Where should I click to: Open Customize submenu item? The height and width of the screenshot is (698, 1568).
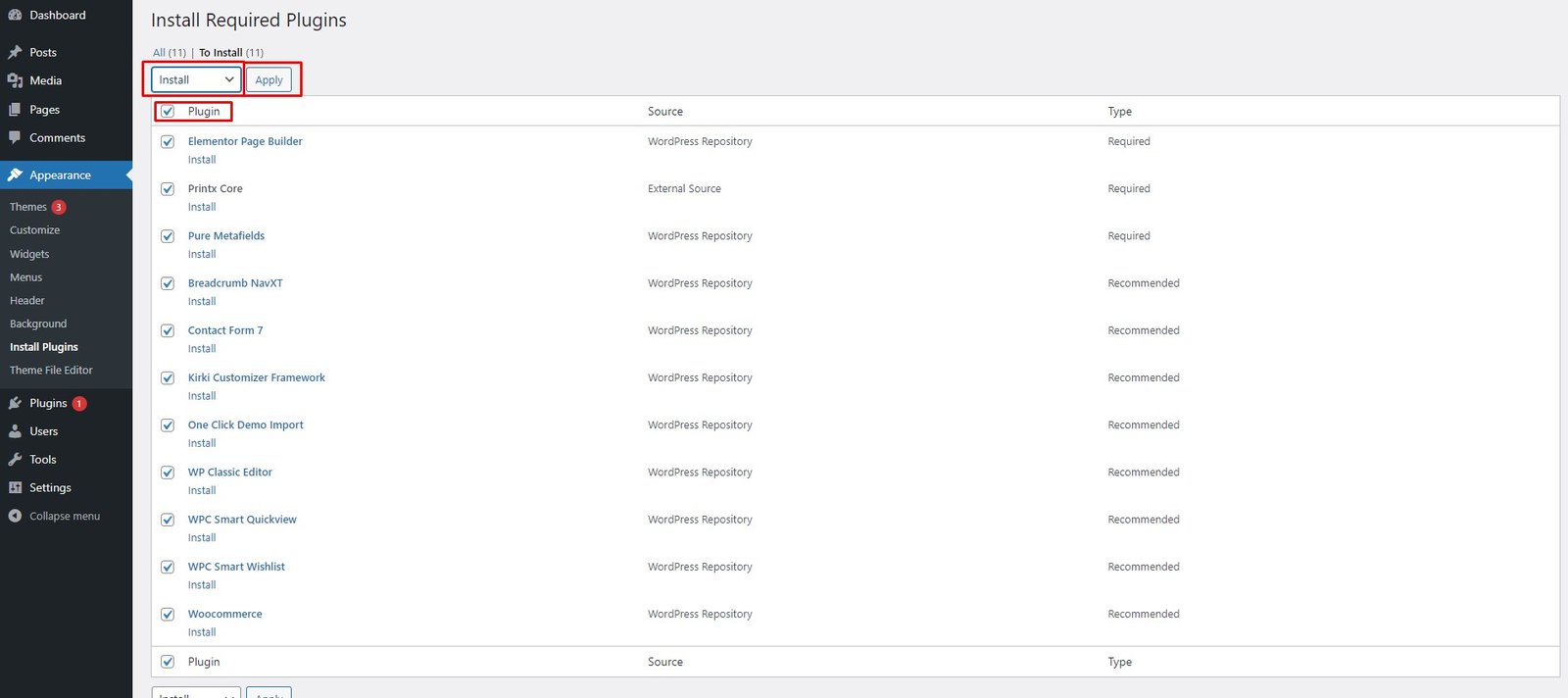34,230
